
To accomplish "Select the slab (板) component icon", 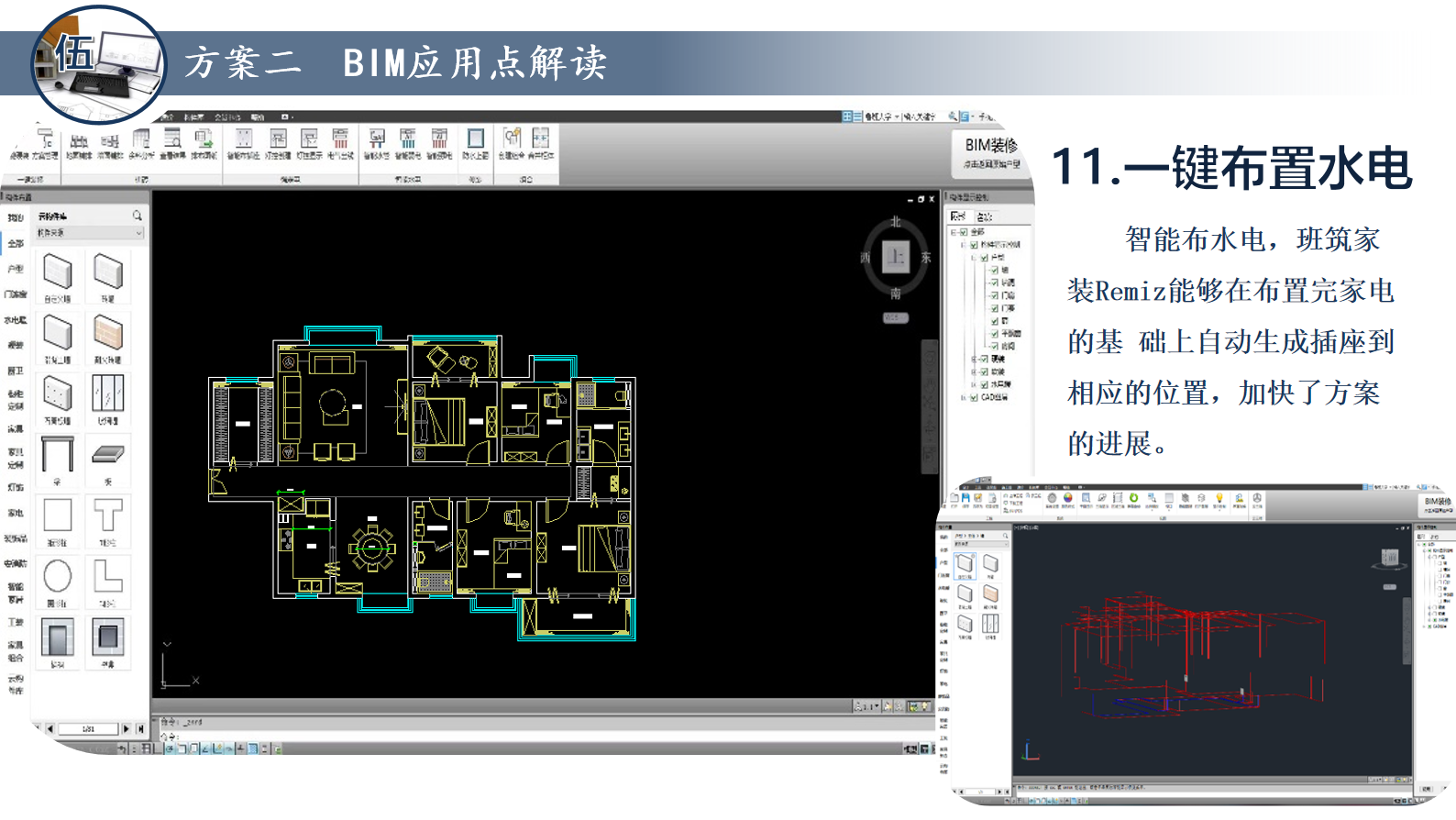I will (x=108, y=459).
